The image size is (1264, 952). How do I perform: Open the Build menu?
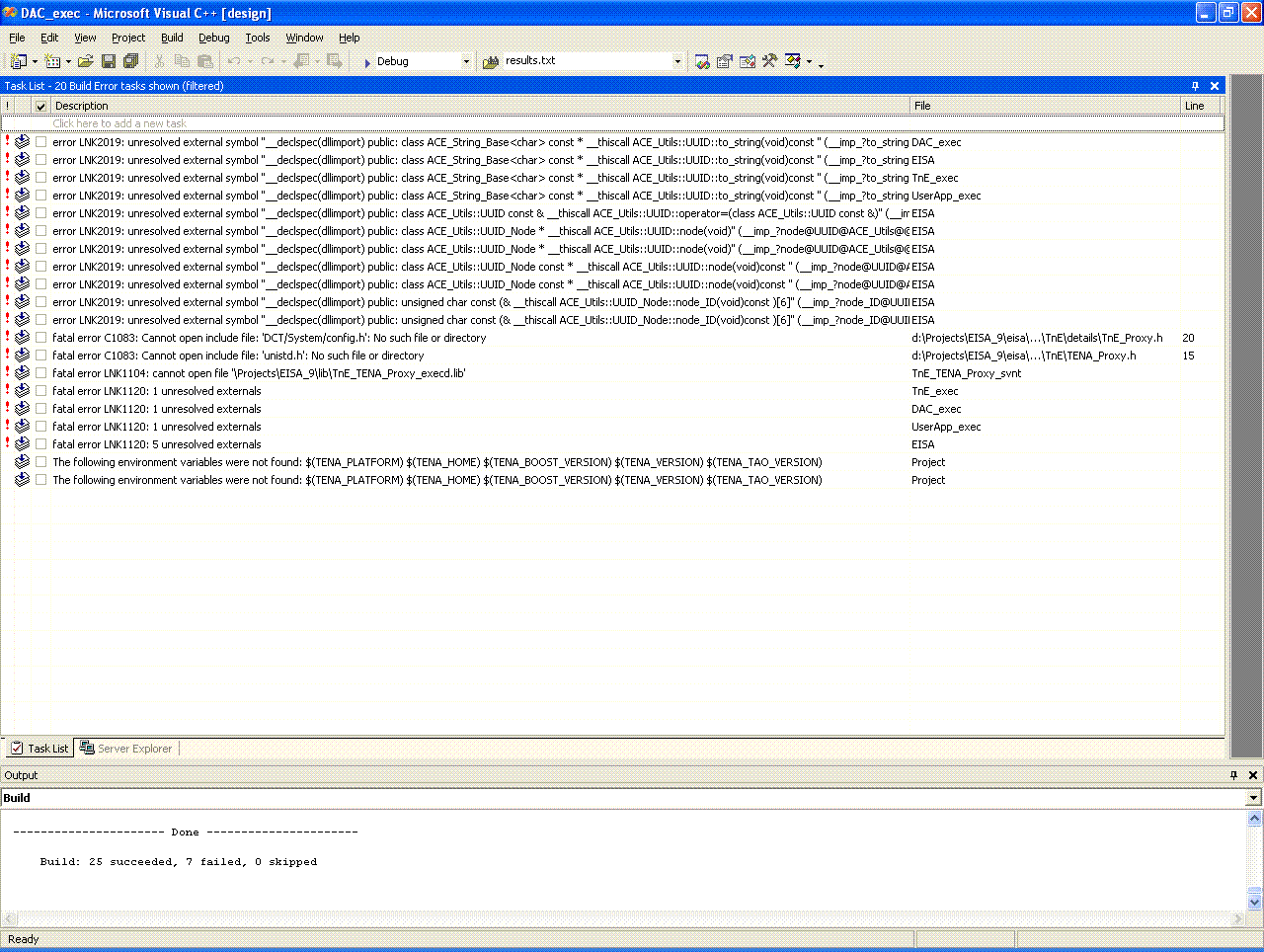[172, 38]
